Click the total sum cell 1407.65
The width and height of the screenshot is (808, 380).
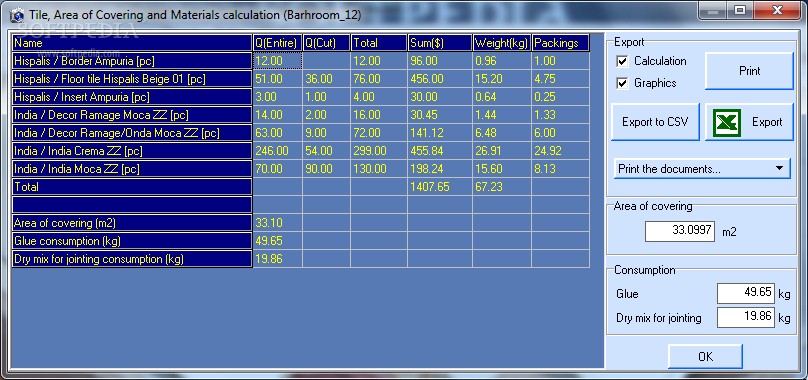[440, 187]
